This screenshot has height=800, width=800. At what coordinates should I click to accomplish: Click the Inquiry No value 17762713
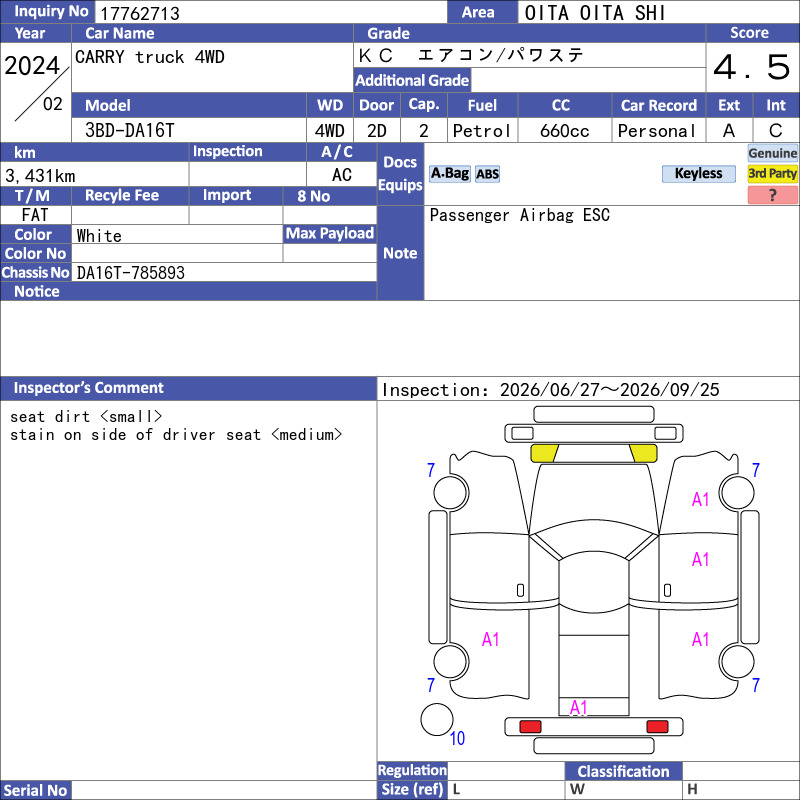coord(140,13)
